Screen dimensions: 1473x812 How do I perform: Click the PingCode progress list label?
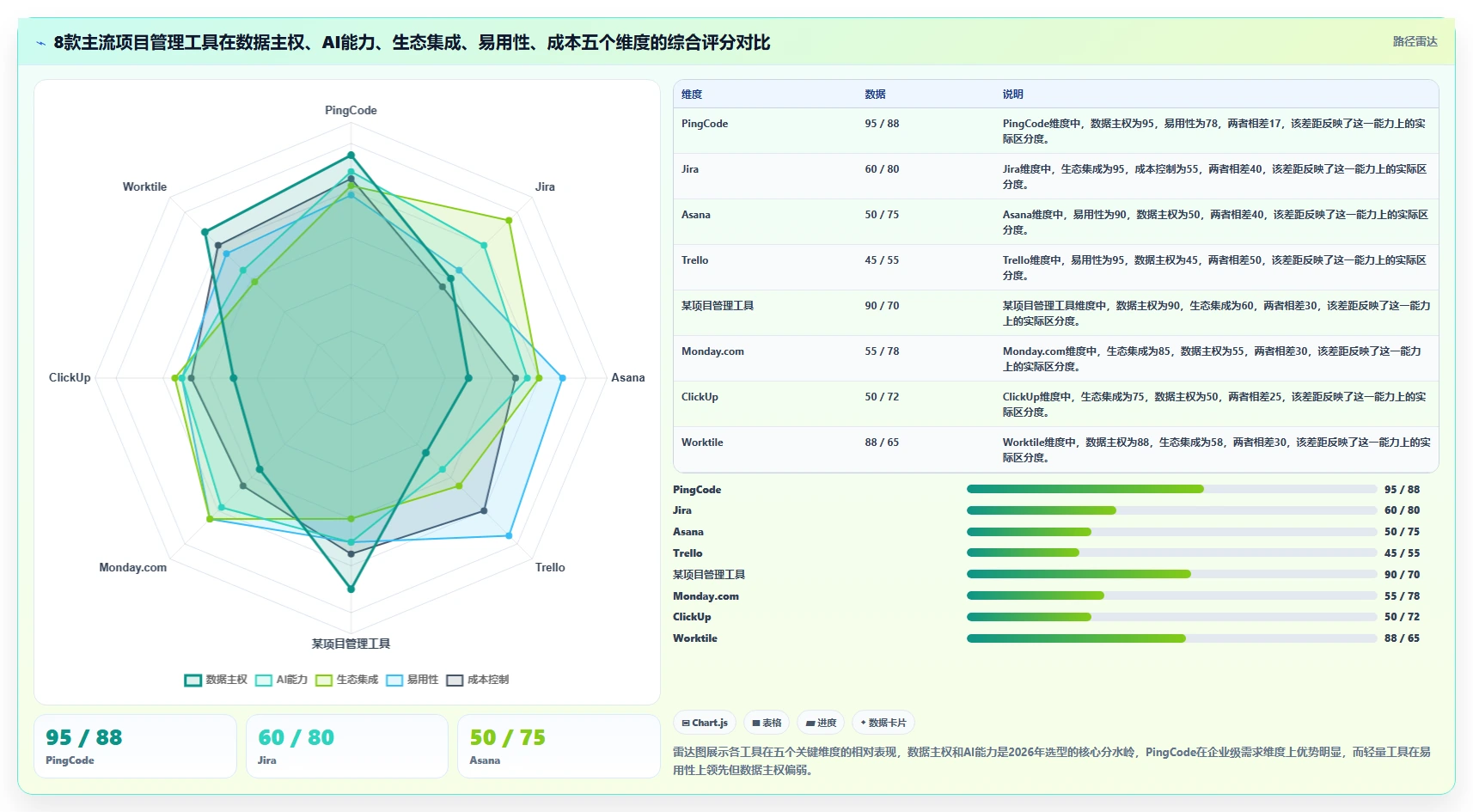697,490
